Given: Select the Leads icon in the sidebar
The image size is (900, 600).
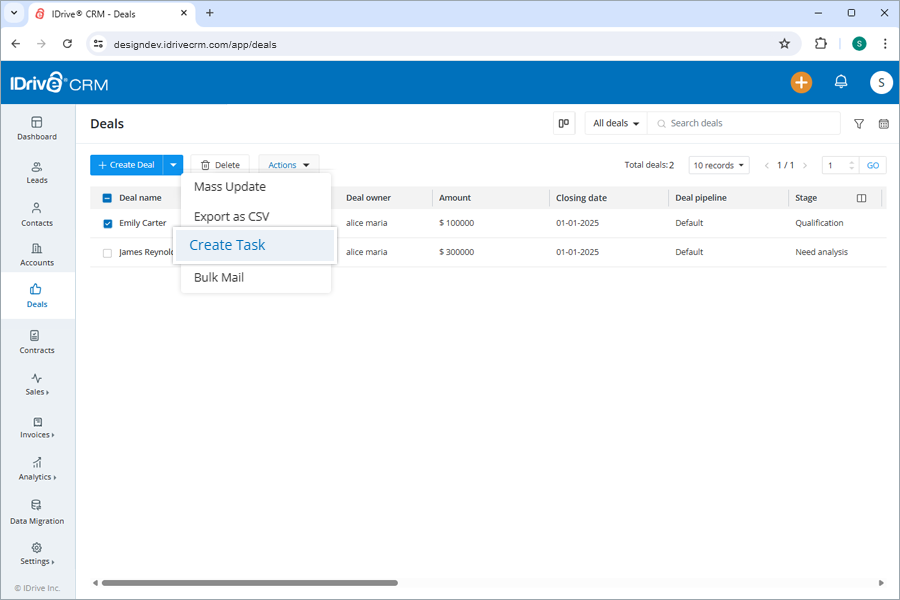Looking at the screenshot, I should [37, 172].
